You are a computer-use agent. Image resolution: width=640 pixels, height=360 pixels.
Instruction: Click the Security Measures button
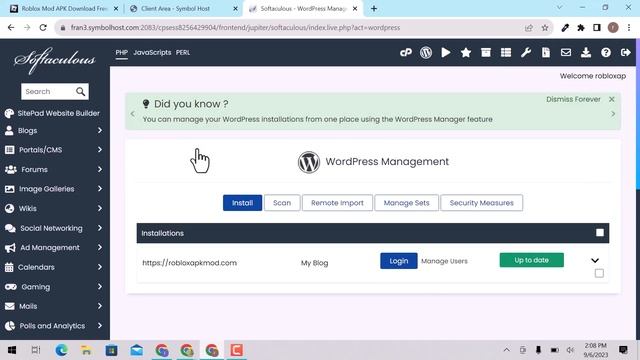click(482, 203)
